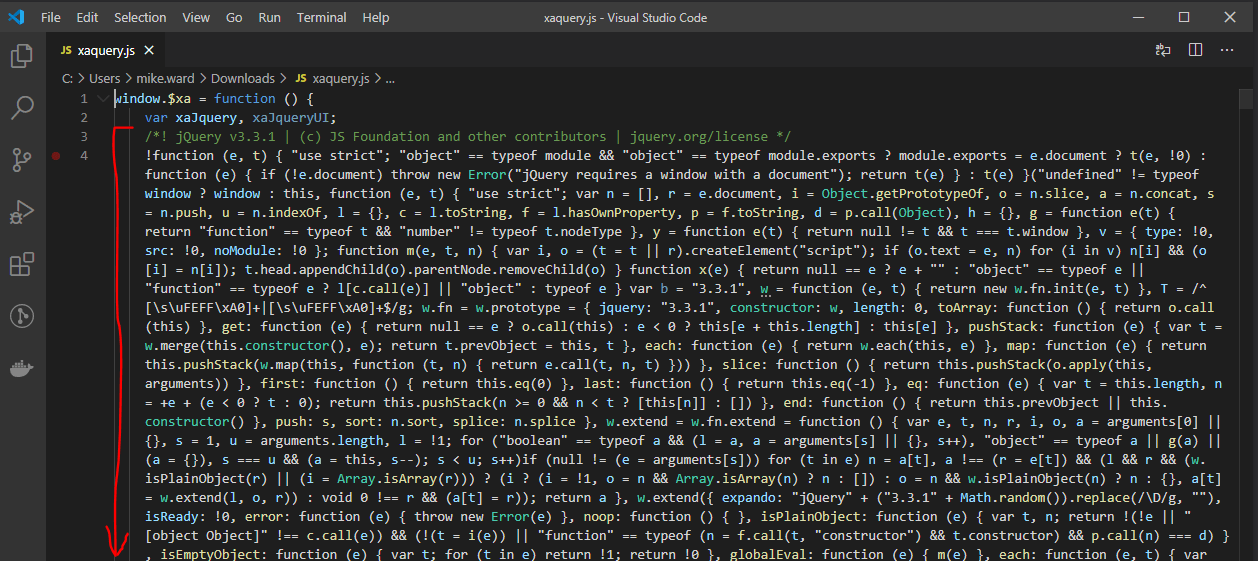This screenshot has height=561, width=1258.
Task: Click the C: breadcrumb segment
Action: pyautogui.click(x=67, y=78)
